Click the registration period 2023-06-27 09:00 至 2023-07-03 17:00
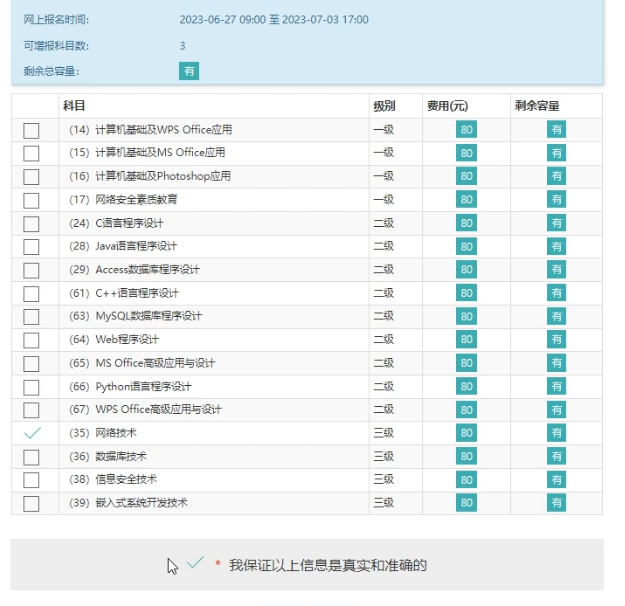 tap(274, 20)
